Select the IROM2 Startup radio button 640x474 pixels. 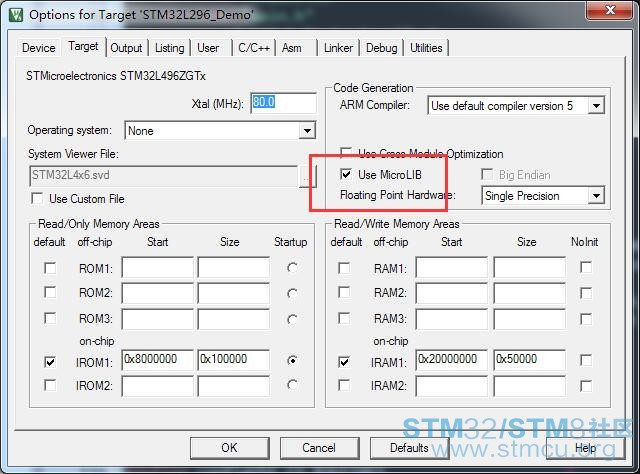click(292, 385)
